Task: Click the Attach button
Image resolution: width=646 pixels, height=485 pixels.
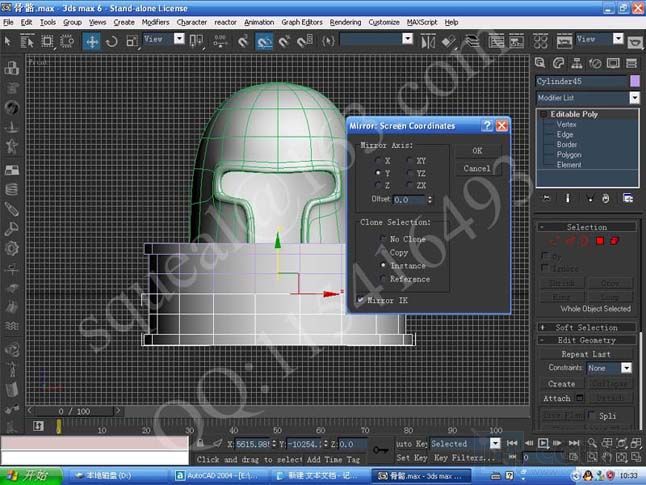Action: coord(557,398)
